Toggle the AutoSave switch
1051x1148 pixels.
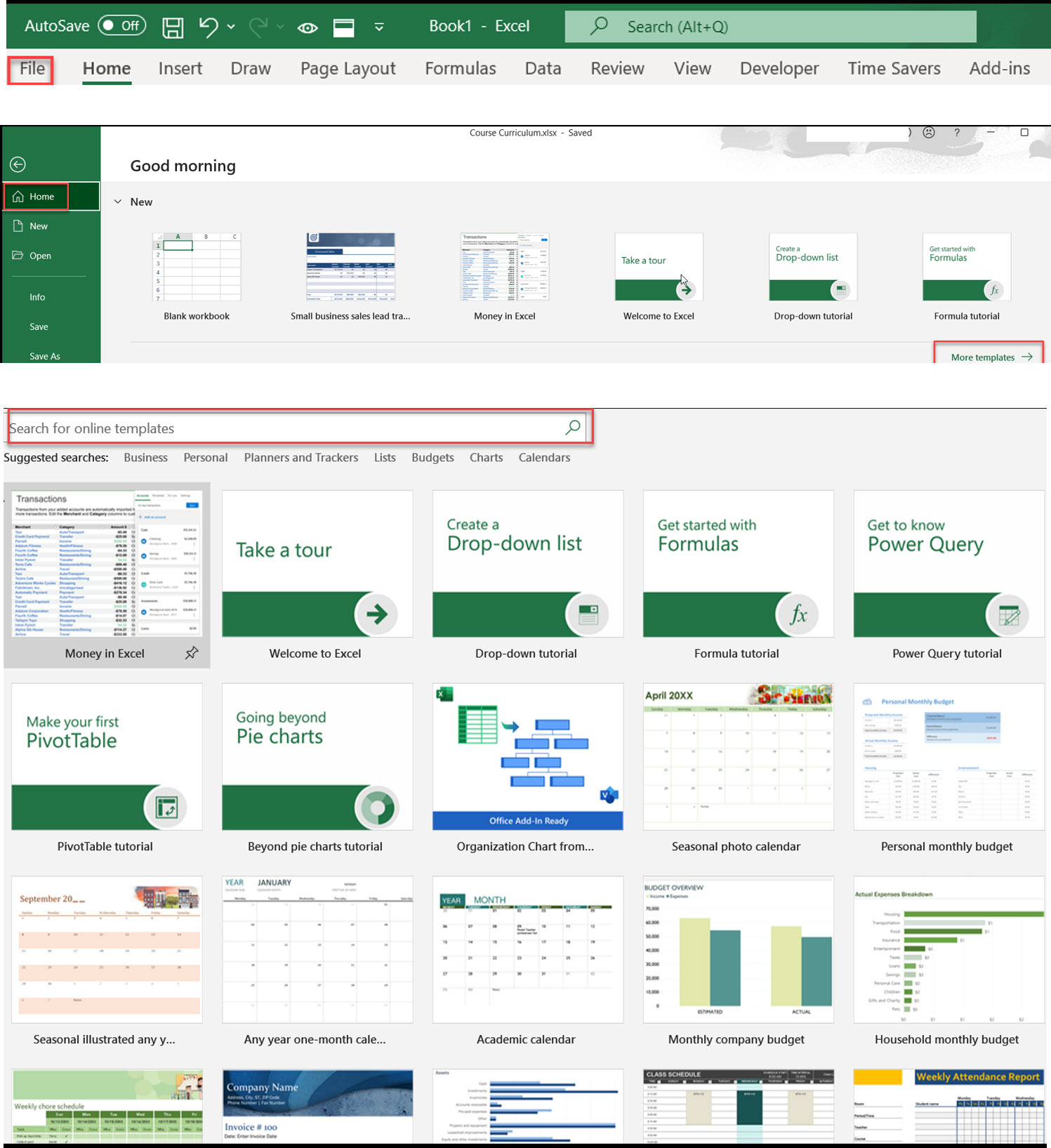click(122, 26)
